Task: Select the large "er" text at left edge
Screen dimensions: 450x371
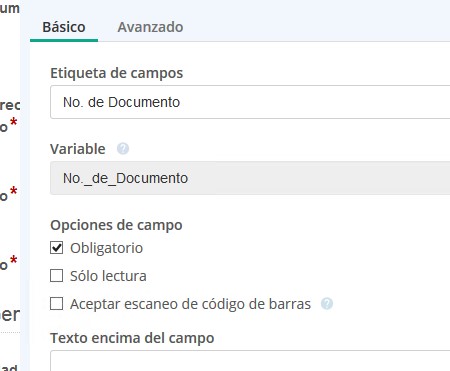Action: [x=10, y=314]
